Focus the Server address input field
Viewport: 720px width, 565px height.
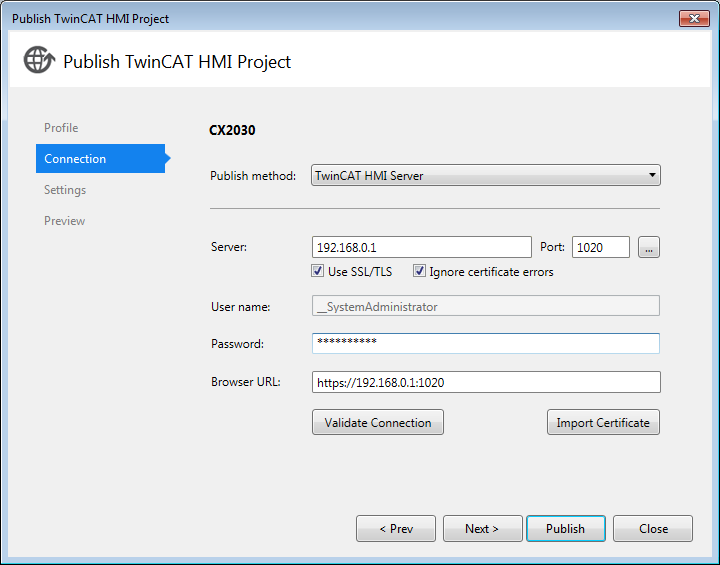[x=422, y=247]
